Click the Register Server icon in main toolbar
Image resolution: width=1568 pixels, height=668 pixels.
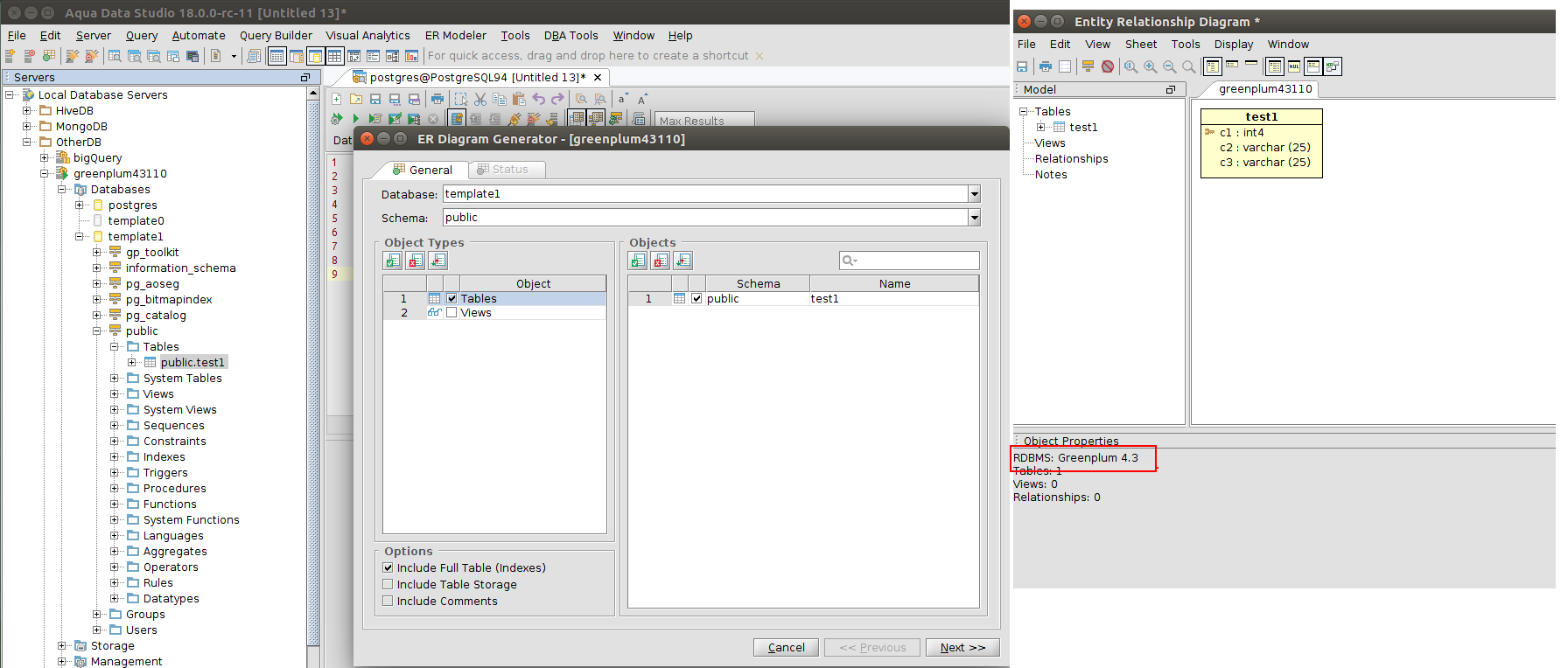tap(10, 56)
